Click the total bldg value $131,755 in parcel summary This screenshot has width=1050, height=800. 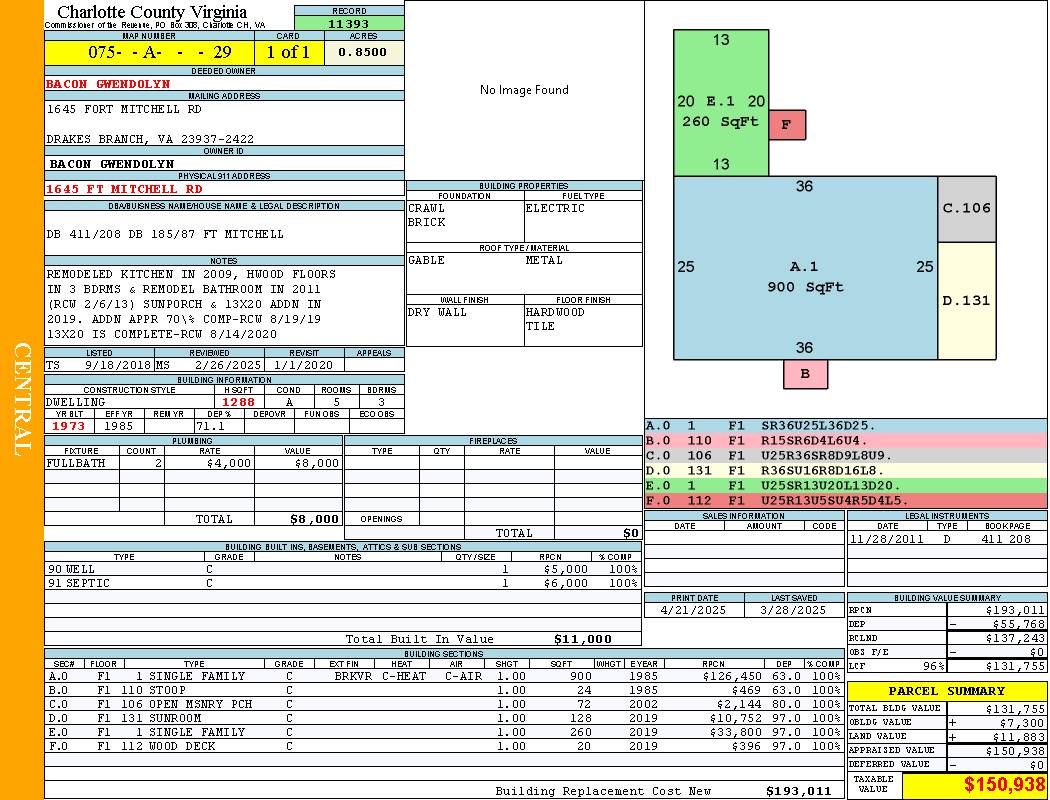tap(1015, 709)
